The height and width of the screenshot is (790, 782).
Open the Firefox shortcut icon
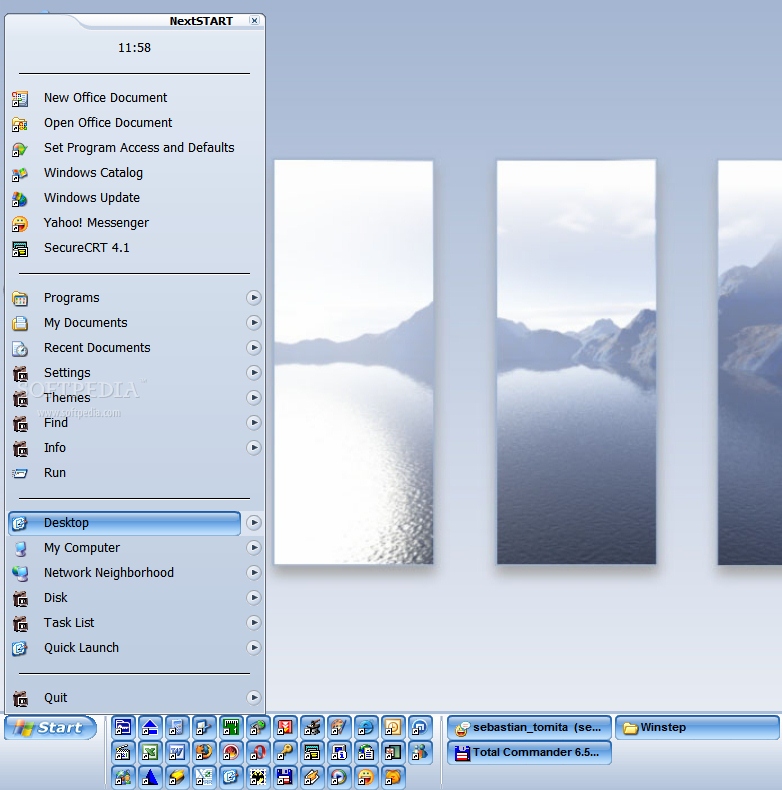point(204,752)
